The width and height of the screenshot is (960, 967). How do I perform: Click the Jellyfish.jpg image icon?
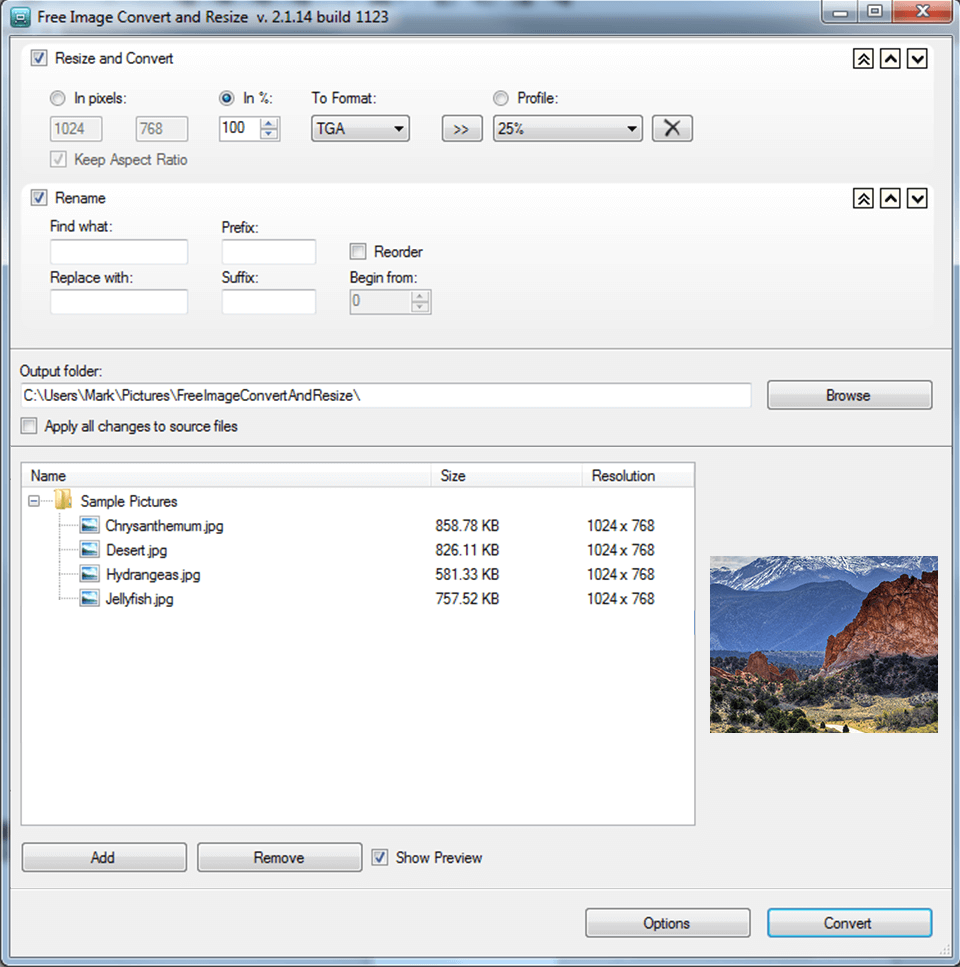tap(89, 598)
